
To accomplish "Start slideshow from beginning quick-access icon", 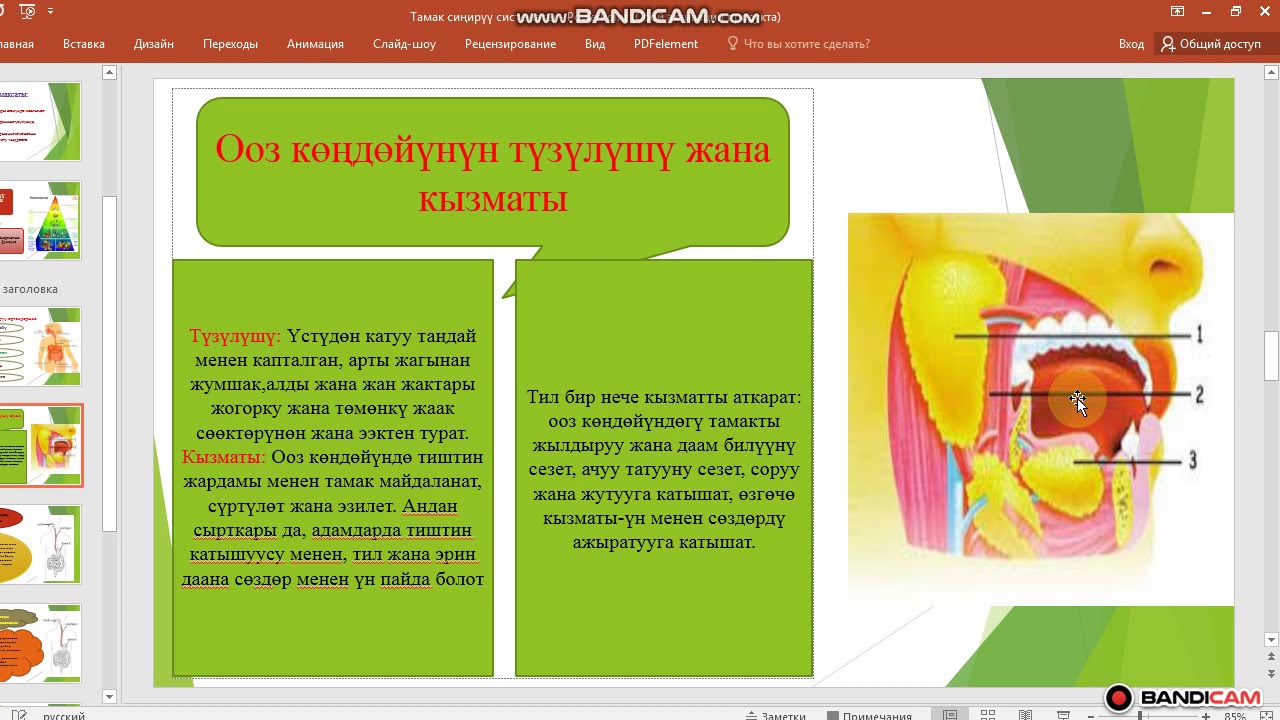I will click(x=27, y=12).
